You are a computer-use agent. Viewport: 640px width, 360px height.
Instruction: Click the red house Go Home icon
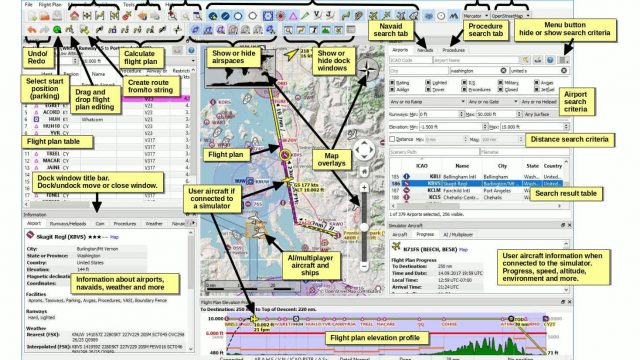coord(74,16)
